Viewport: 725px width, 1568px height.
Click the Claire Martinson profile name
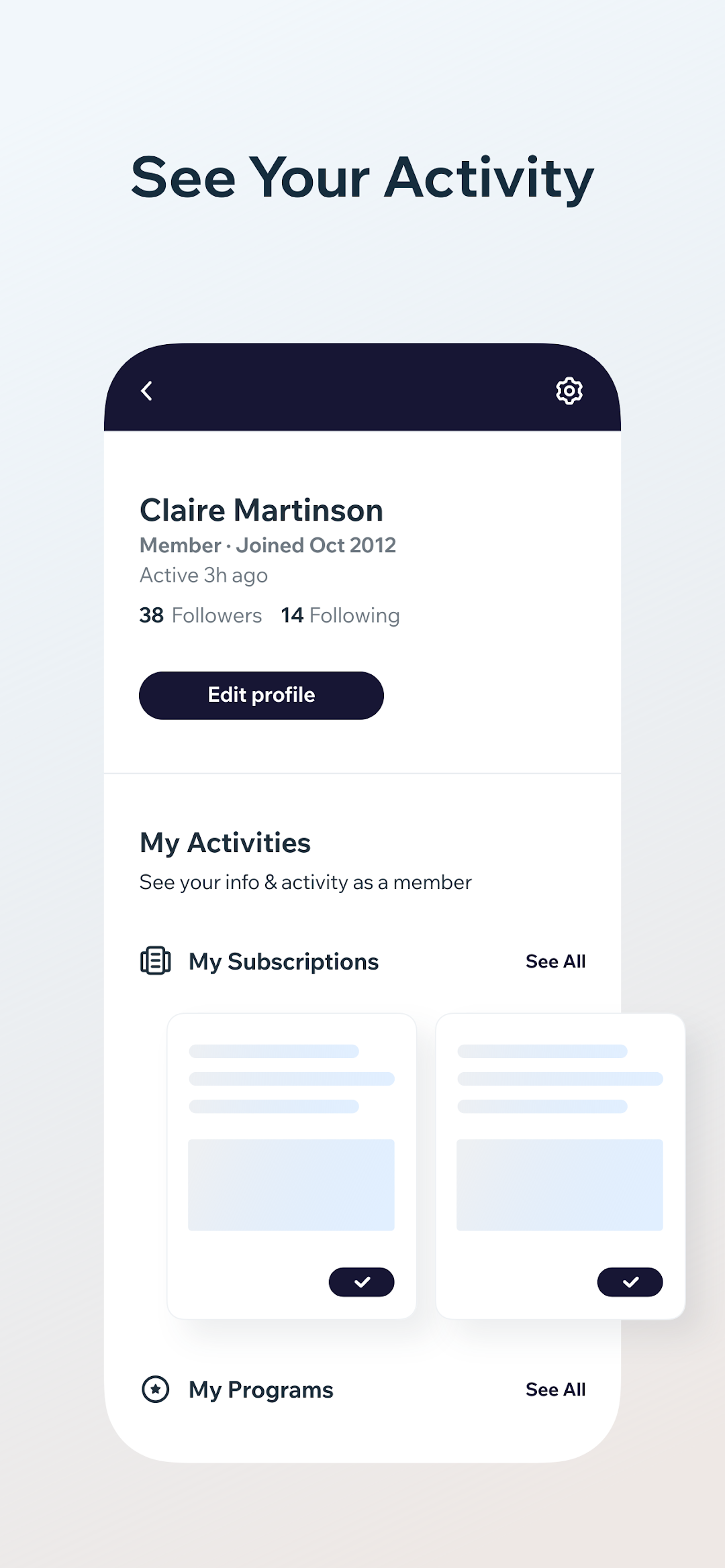pyautogui.click(x=261, y=510)
